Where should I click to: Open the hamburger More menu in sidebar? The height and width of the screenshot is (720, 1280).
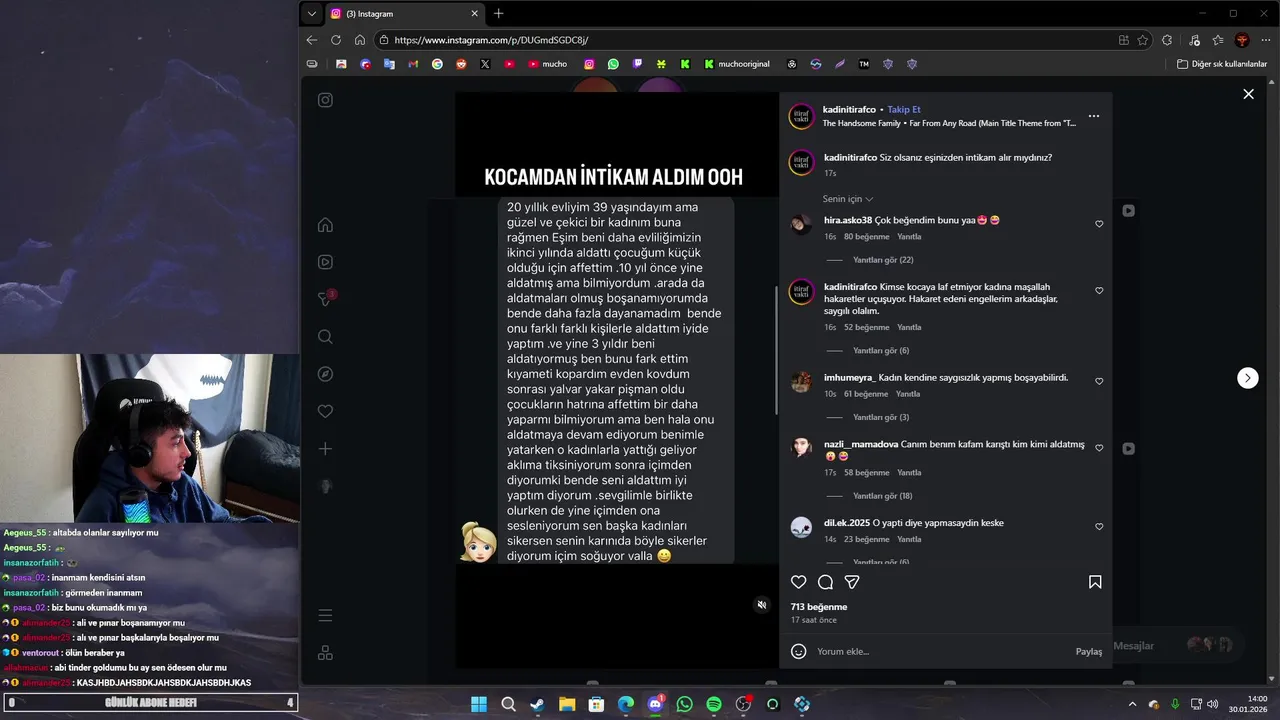point(325,616)
